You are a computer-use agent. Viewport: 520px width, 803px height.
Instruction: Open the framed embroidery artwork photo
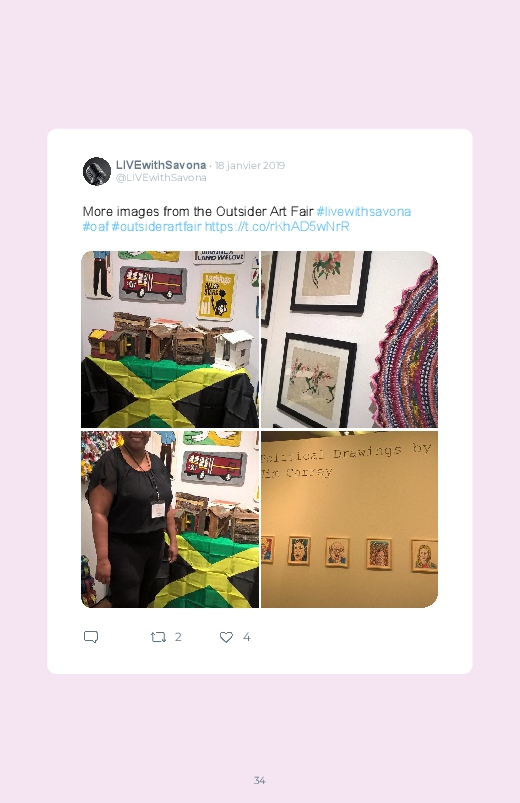coord(349,339)
